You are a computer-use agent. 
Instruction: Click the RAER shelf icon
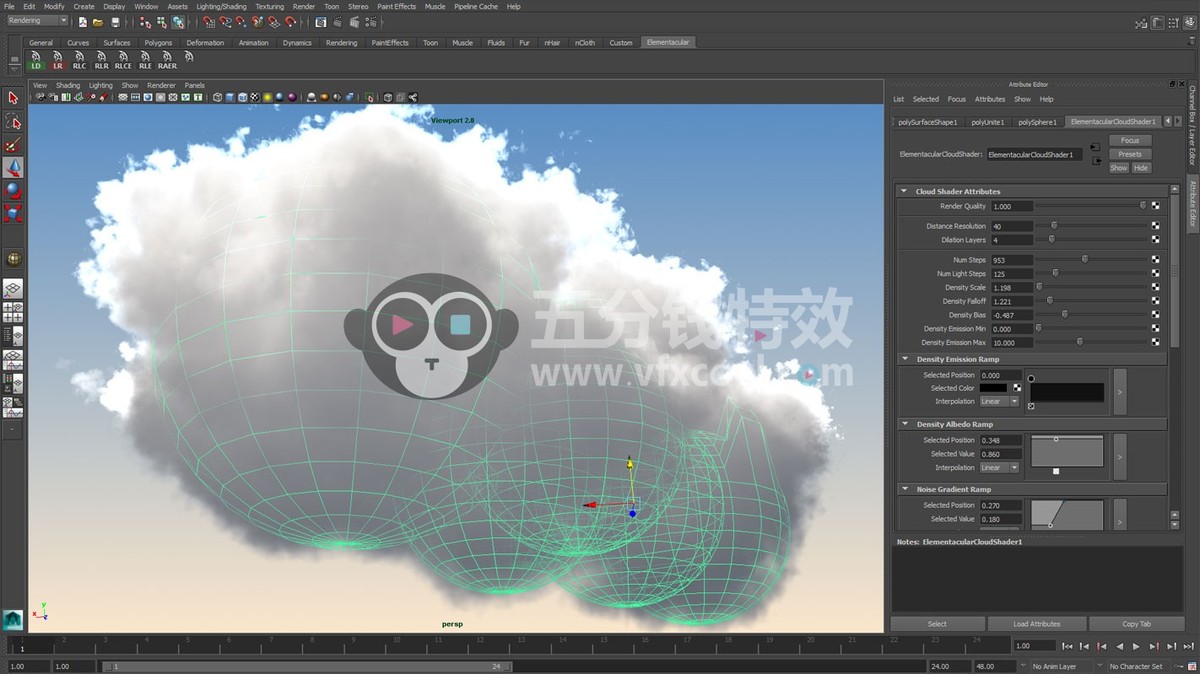[167, 60]
